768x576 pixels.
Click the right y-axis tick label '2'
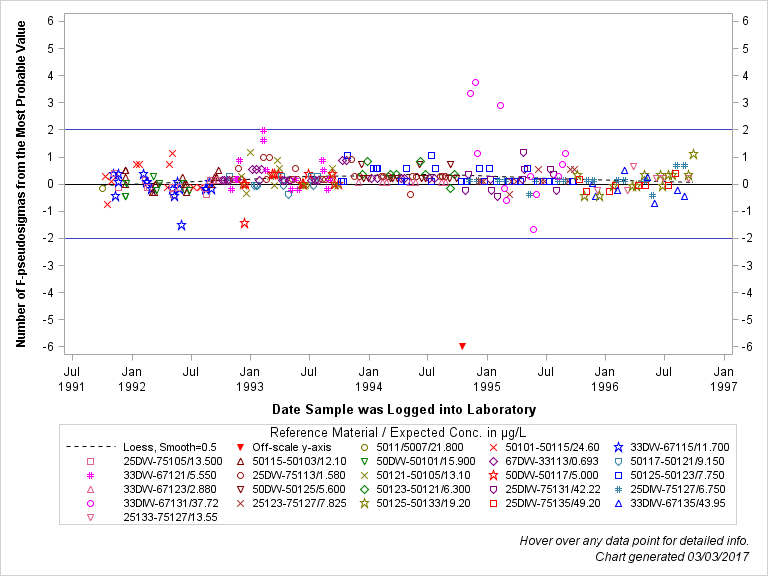tap(745, 130)
